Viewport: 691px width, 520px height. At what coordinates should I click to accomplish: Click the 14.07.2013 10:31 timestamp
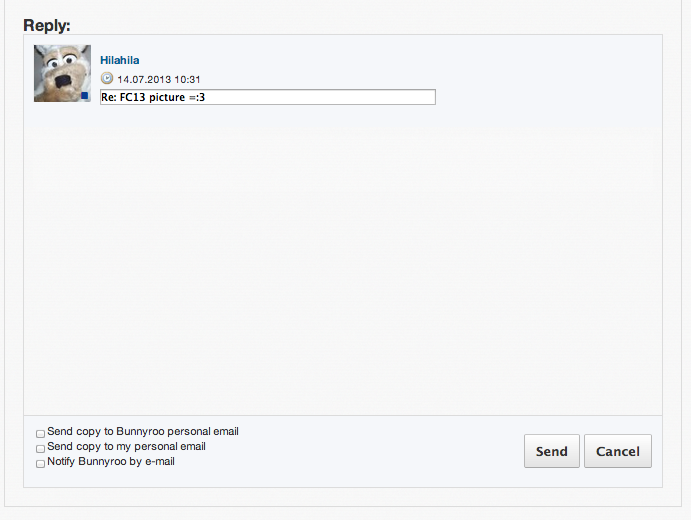point(159,79)
